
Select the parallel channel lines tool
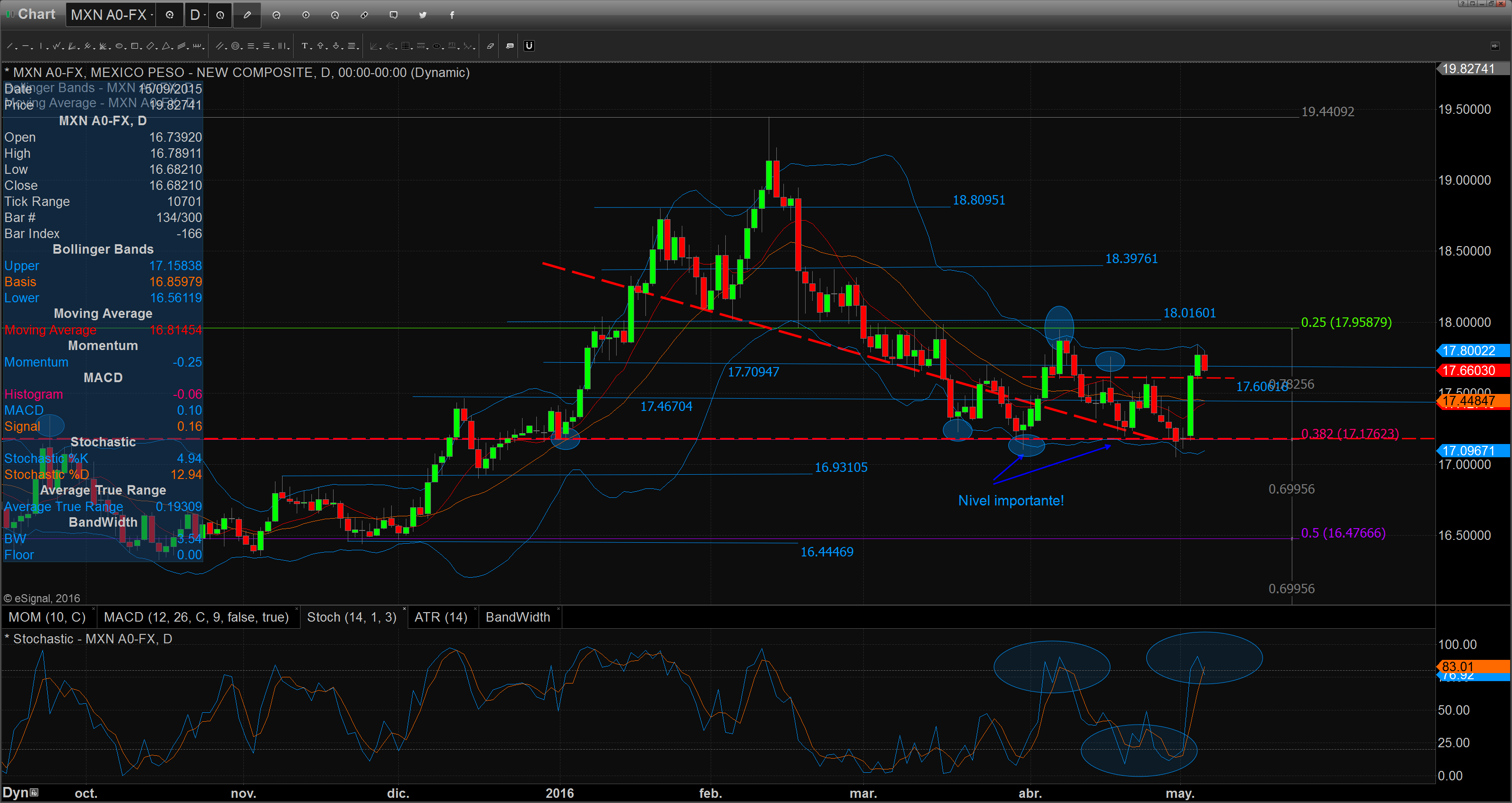point(220,46)
